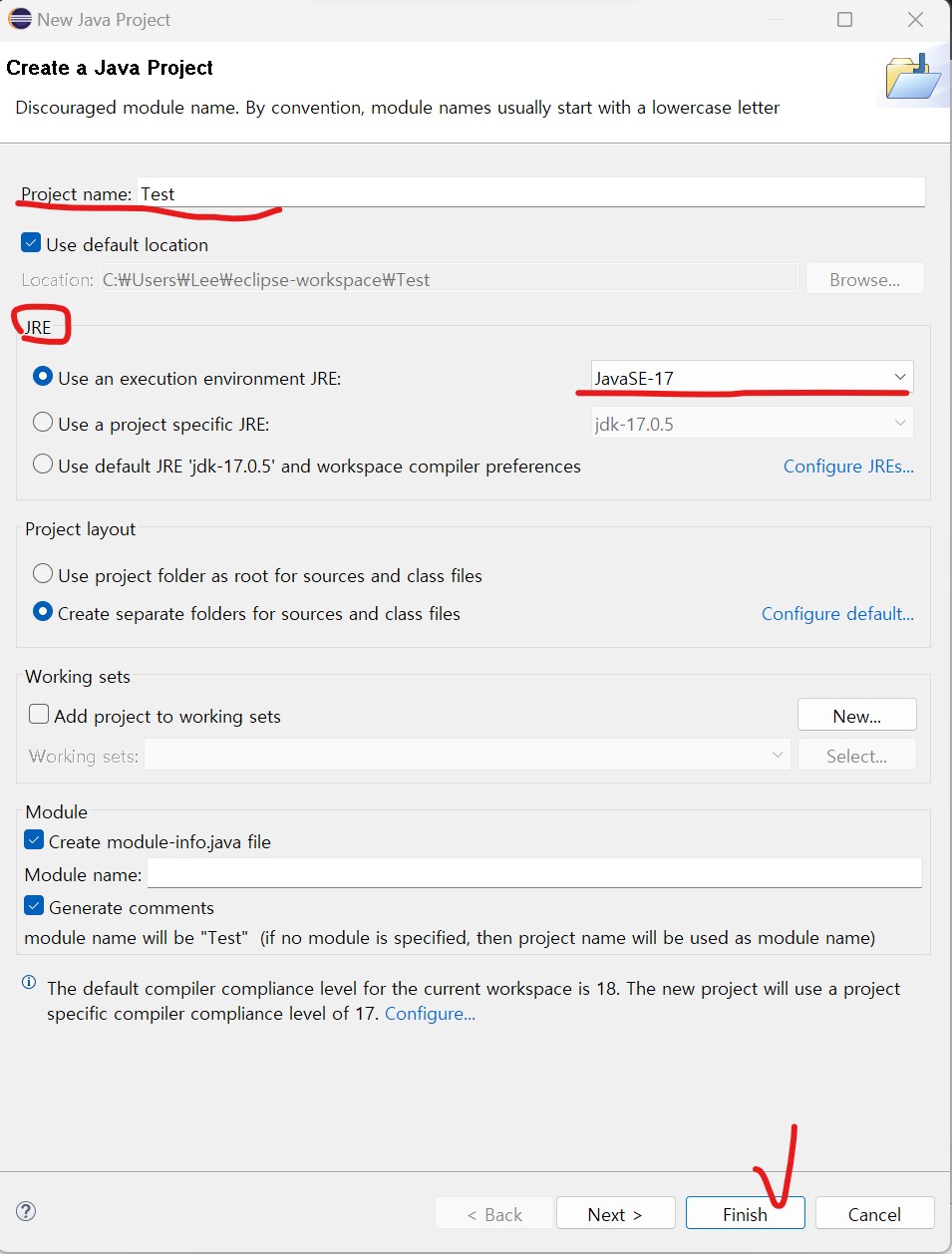
Task: Click the Create a Java Project heading
Action: pos(110,68)
